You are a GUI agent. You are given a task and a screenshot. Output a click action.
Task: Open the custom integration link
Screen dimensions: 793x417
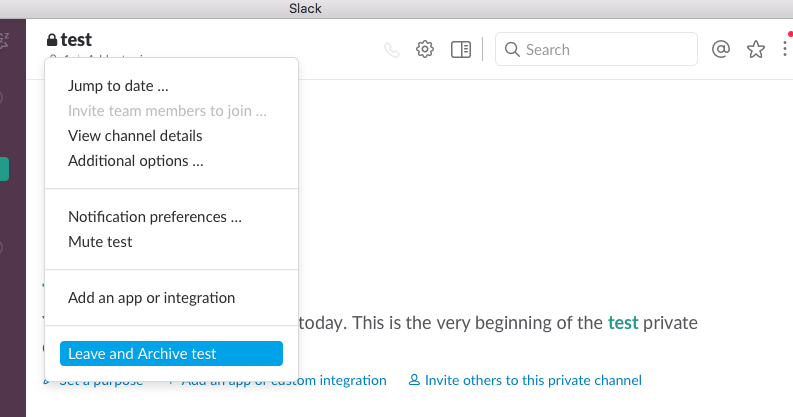pyautogui.click(x=300, y=381)
